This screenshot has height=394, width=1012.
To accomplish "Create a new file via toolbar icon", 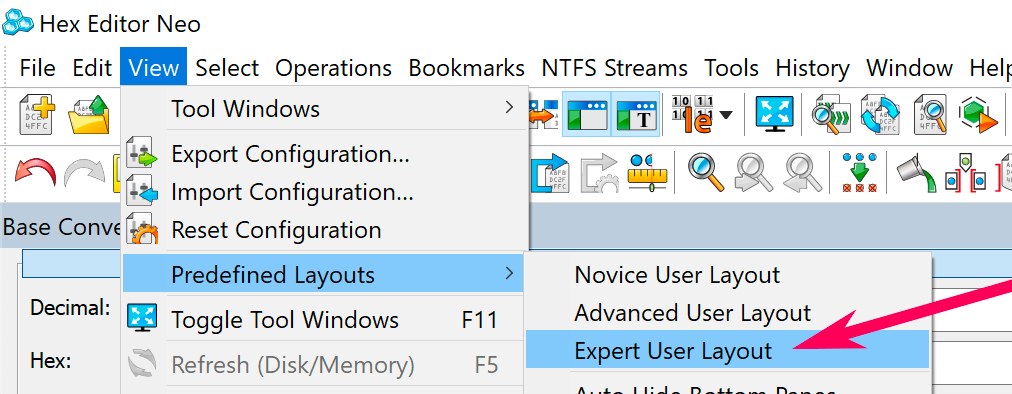I will coord(37,115).
